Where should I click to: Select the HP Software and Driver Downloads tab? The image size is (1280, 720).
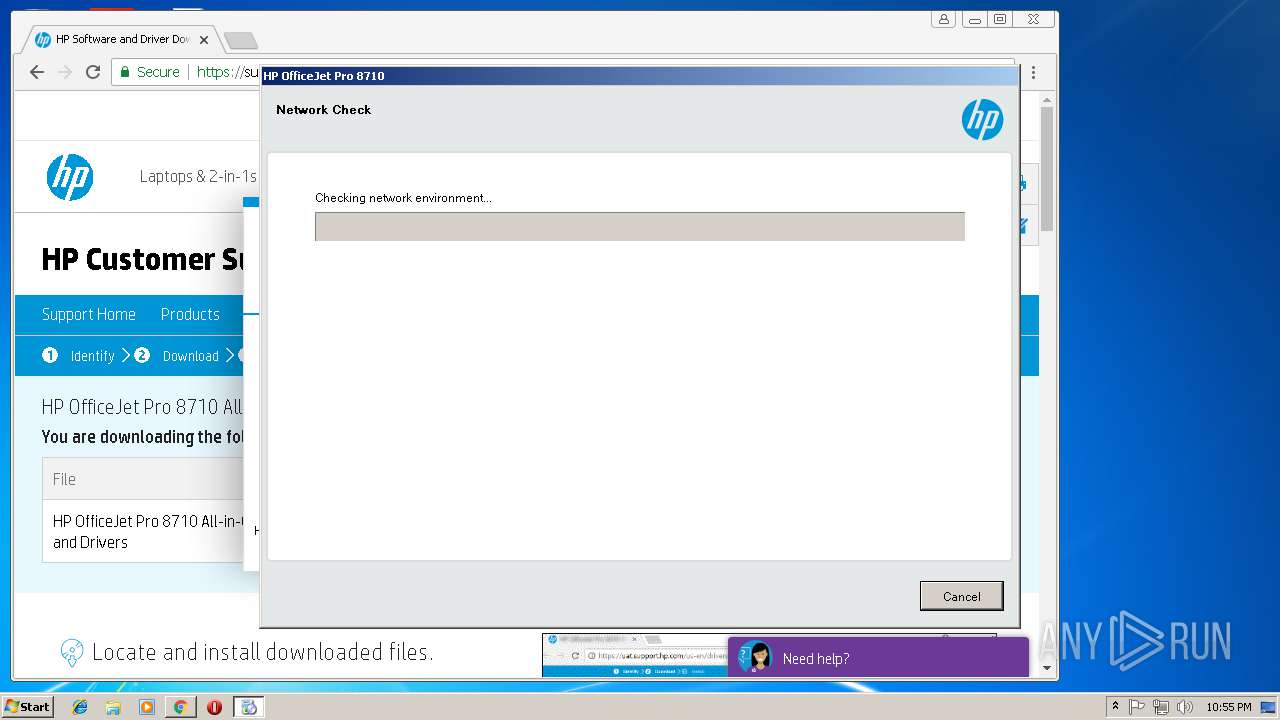(120, 40)
